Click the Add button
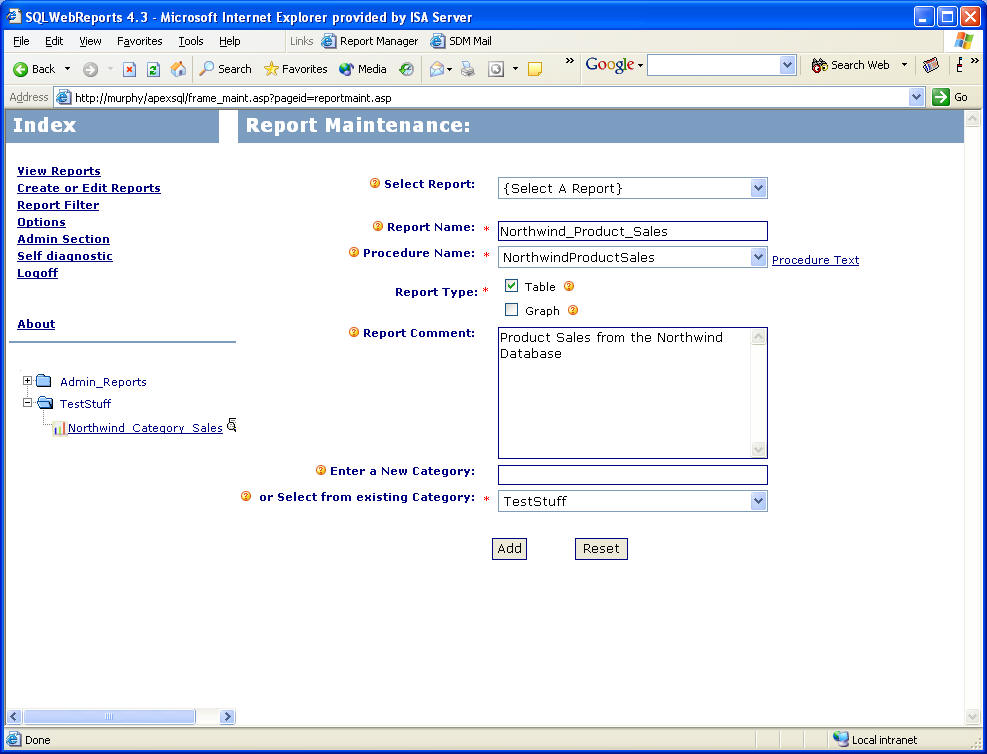 [509, 548]
